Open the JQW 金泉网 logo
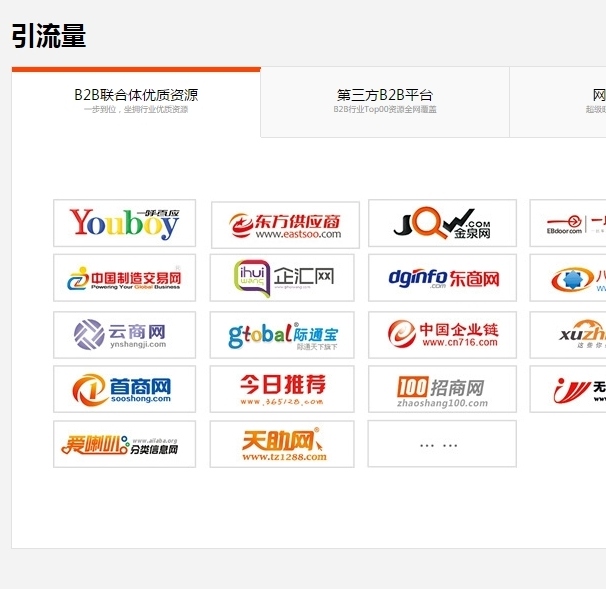The height and width of the screenshot is (607, 606). coord(442,223)
